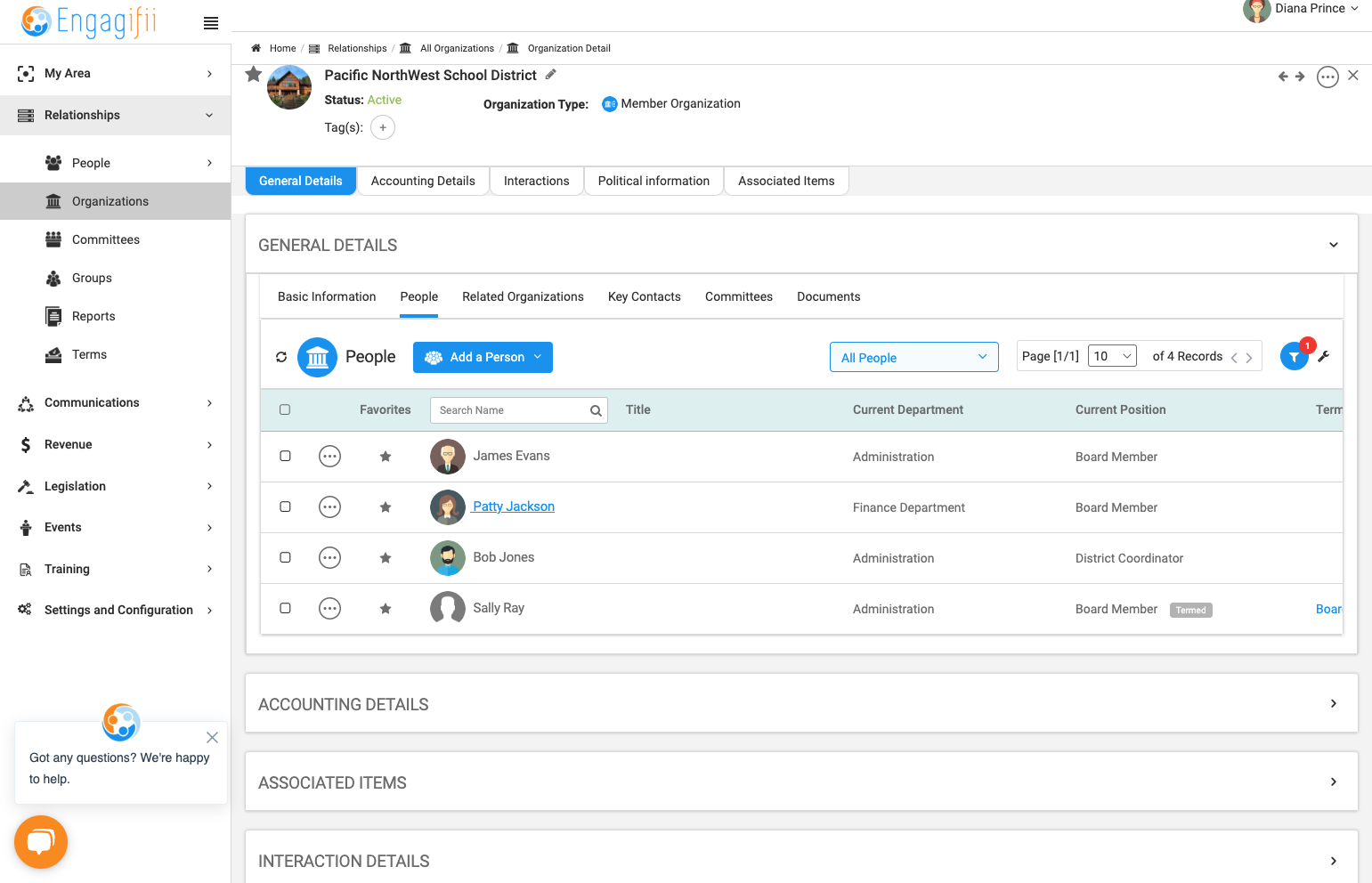
Task: Open the page size dropdown showing 10
Action: tap(1112, 356)
